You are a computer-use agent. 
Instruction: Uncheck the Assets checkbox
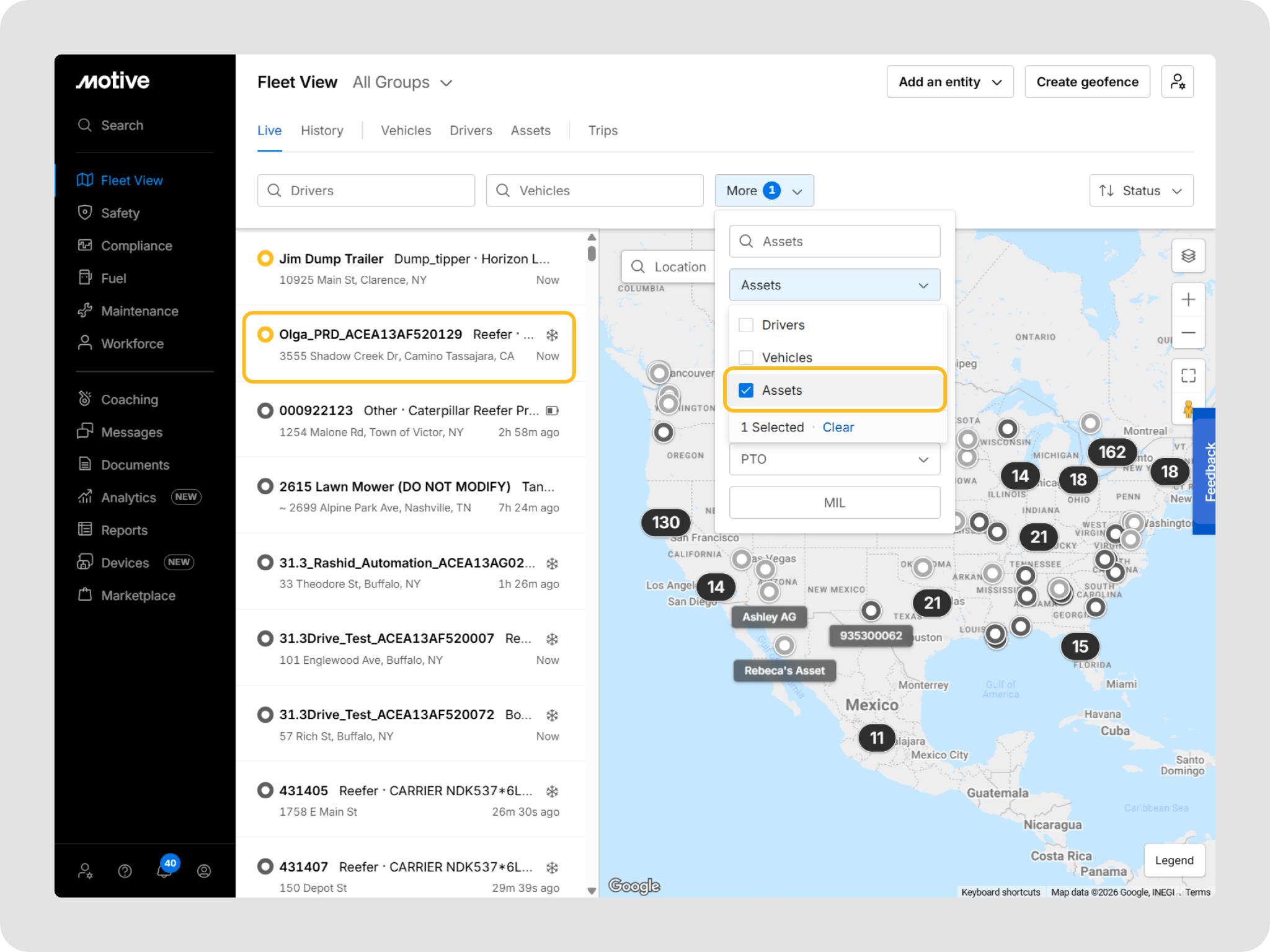[746, 390]
